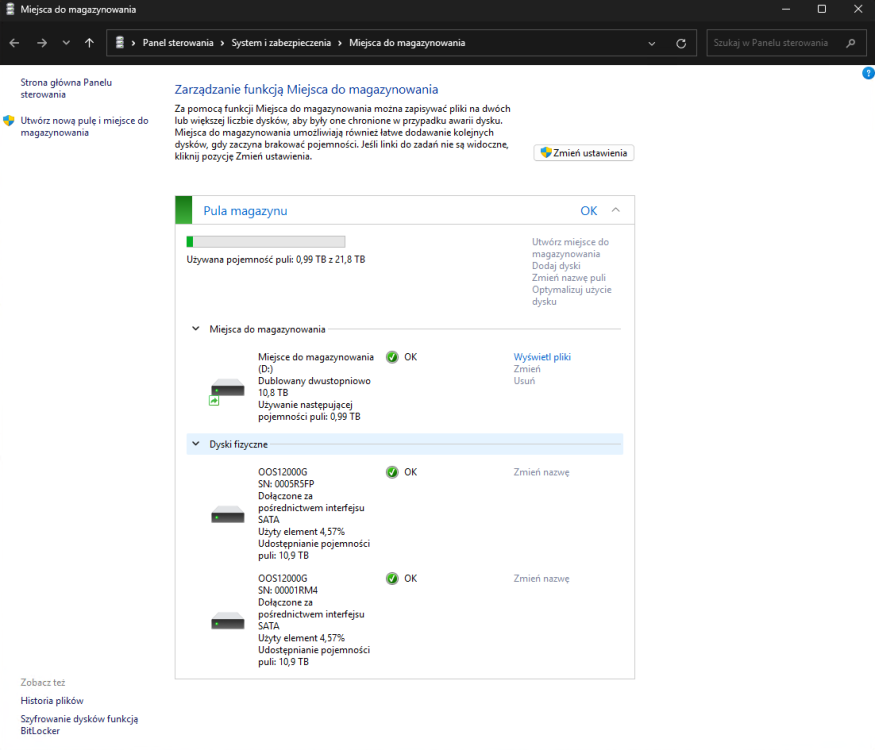The width and height of the screenshot is (875, 750).
Task: Go up one level using the up arrow
Action: pos(89,42)
